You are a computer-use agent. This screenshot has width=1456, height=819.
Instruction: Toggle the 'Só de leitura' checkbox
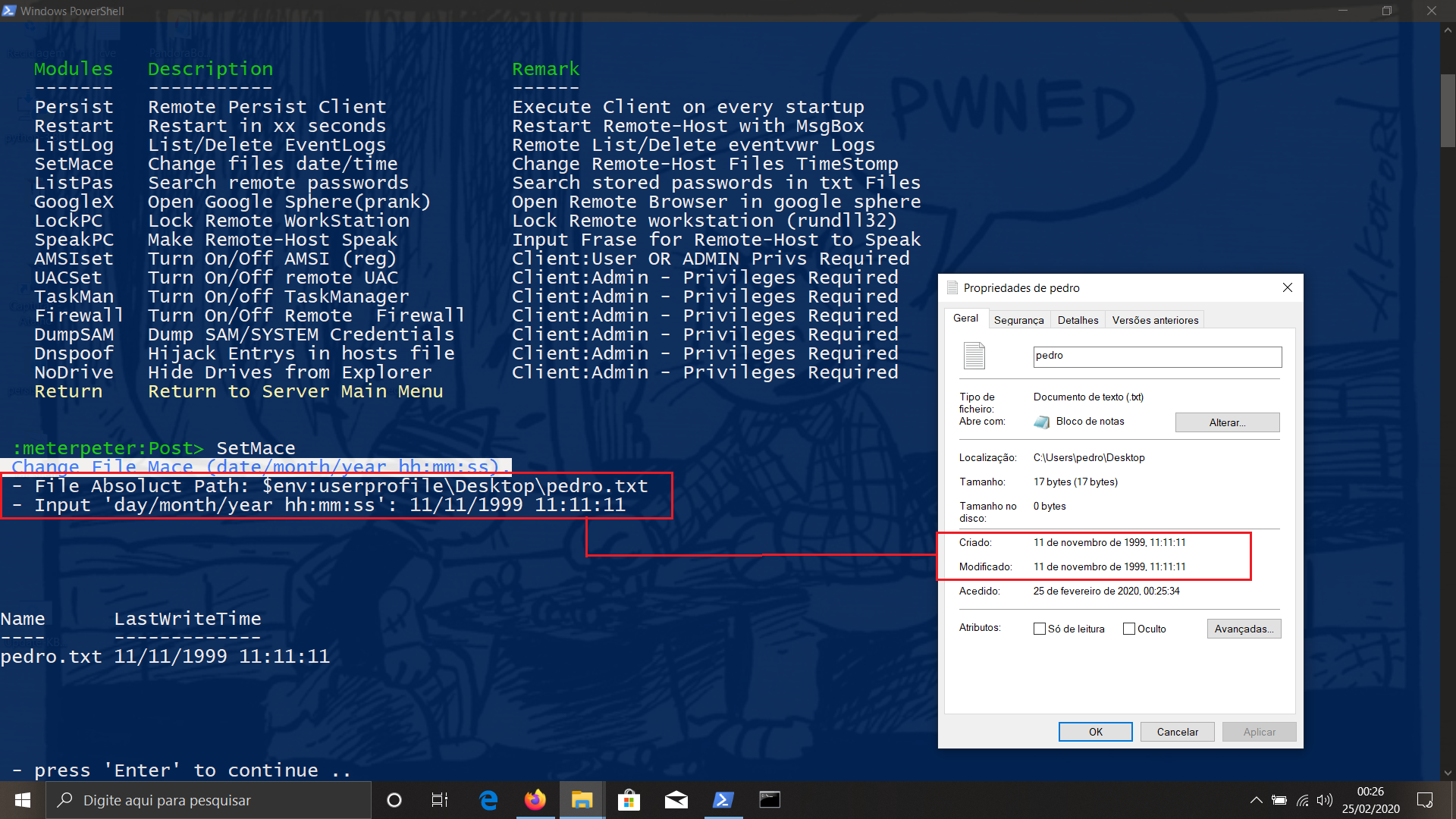pos(1040,629)
